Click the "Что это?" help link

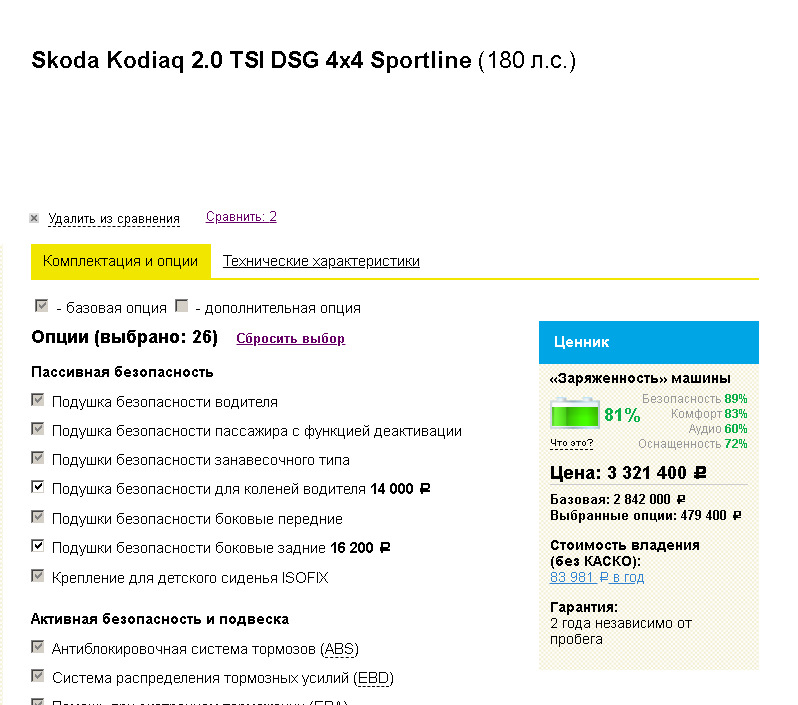click(x=571, y=443)
